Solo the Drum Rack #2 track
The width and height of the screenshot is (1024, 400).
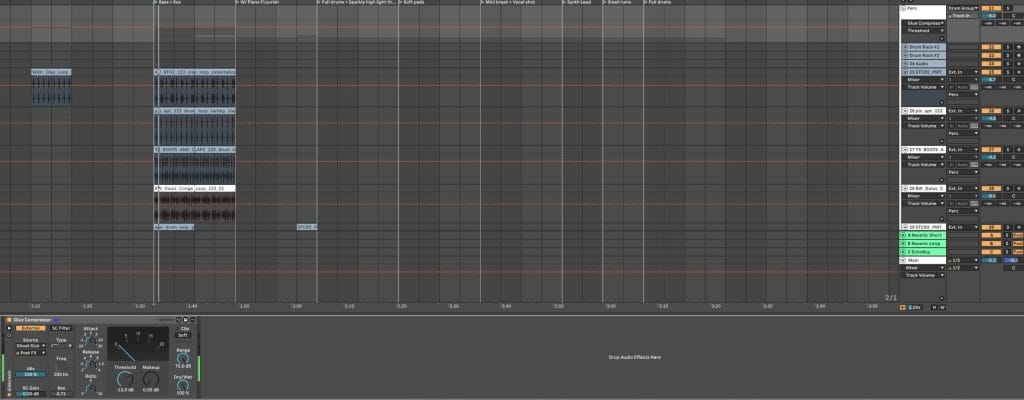[1006, 55]
